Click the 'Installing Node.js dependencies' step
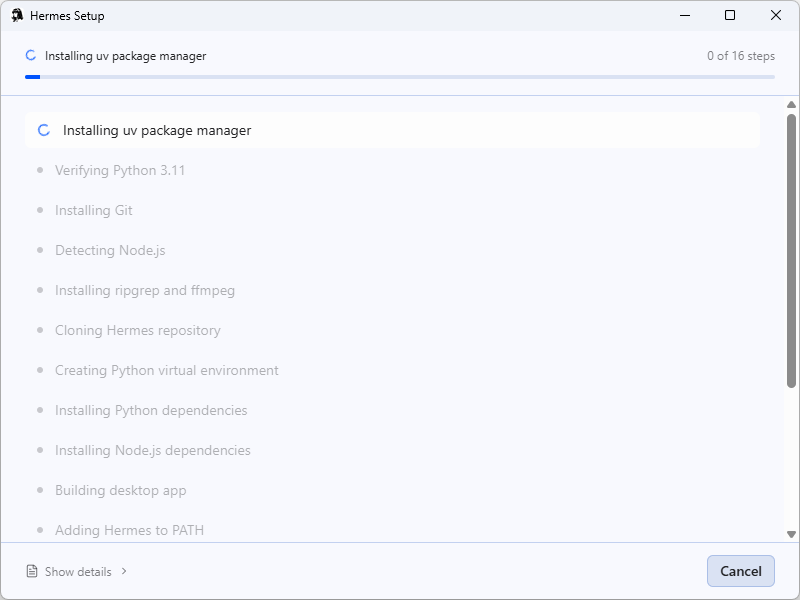Screen dimensions: 800x600 153,450
